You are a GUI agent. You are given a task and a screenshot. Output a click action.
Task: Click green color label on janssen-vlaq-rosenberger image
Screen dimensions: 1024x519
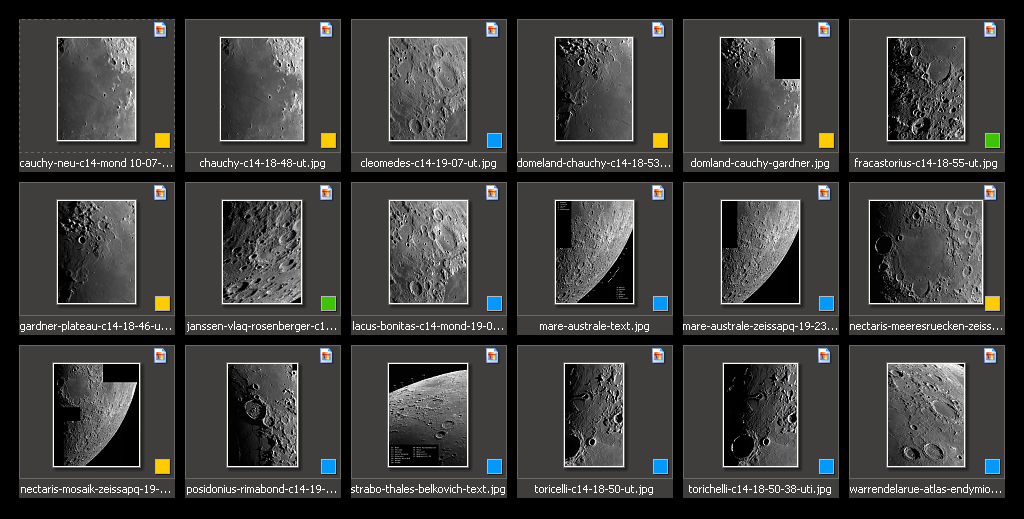[328, 303]
